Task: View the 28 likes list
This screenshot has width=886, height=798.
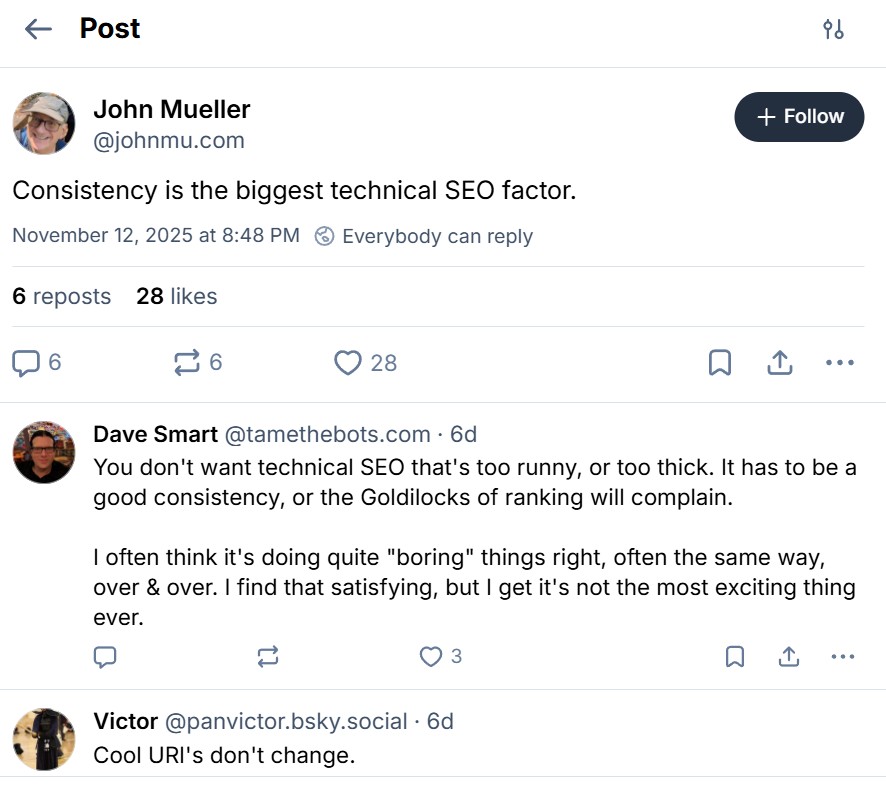Action: [x=177, y=296]
